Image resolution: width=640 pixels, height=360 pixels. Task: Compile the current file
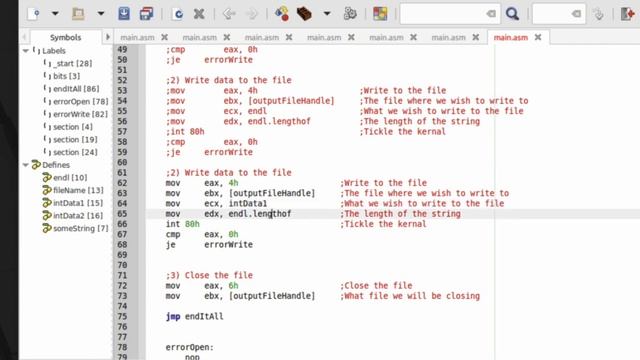[282, 14]
